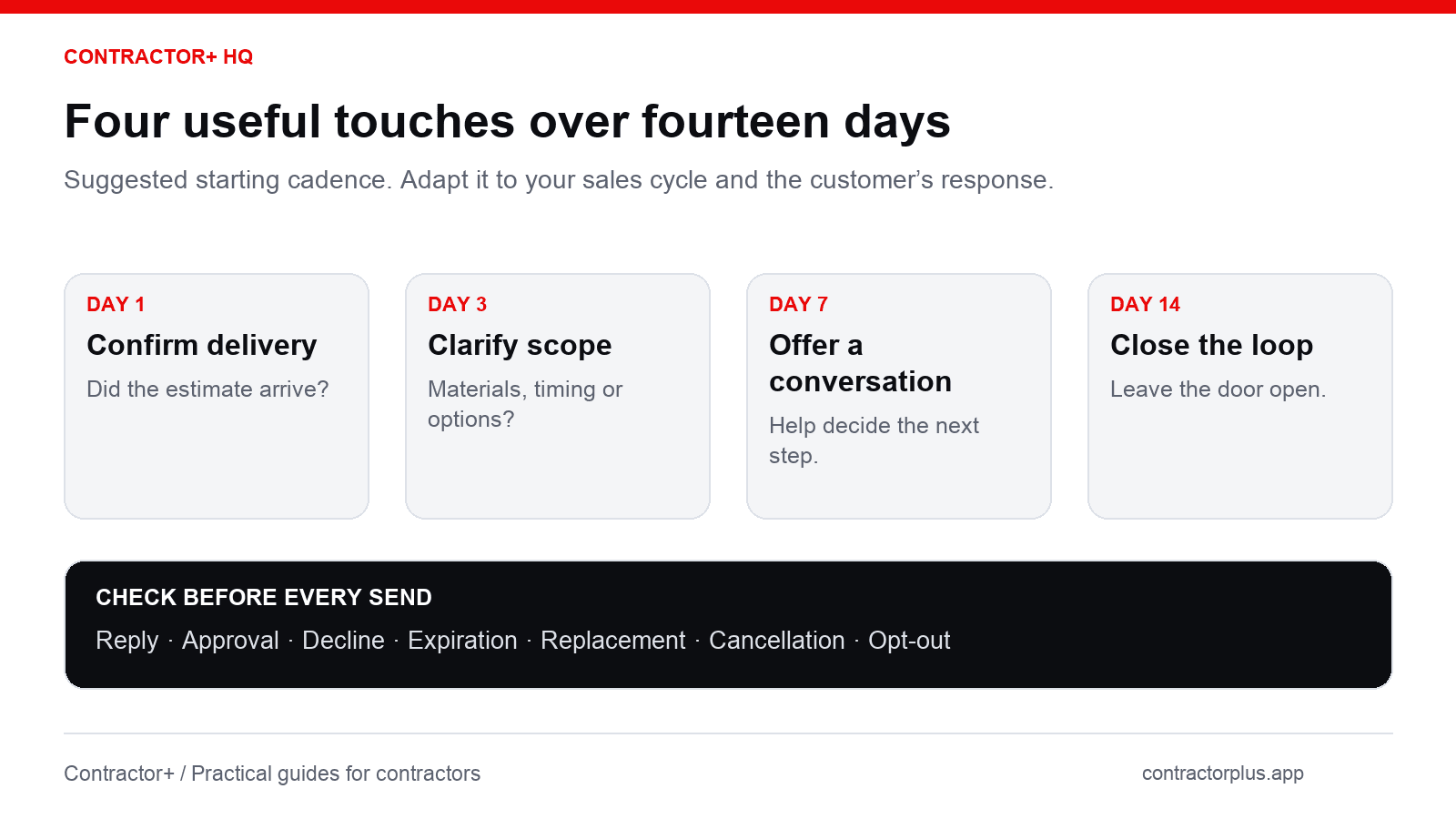Click the CHECK BEFORE EVERY SEND heading
The image size is (1456, 819).
click(264, 597)
